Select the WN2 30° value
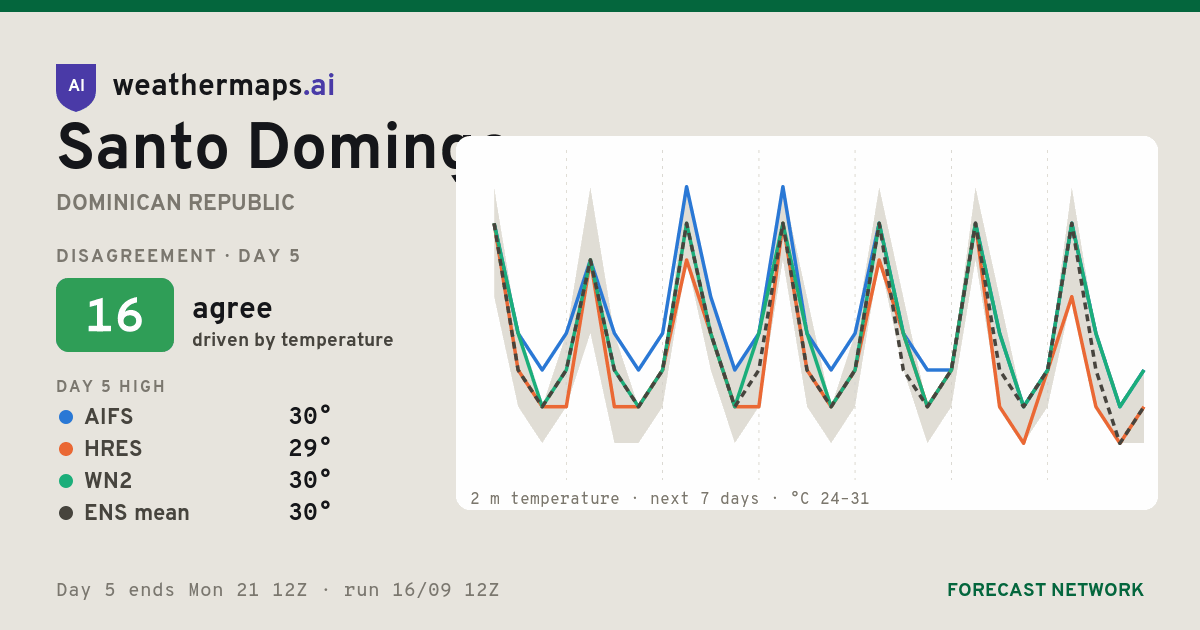This screenshot has height=630, width=1200. coord(310,480)
